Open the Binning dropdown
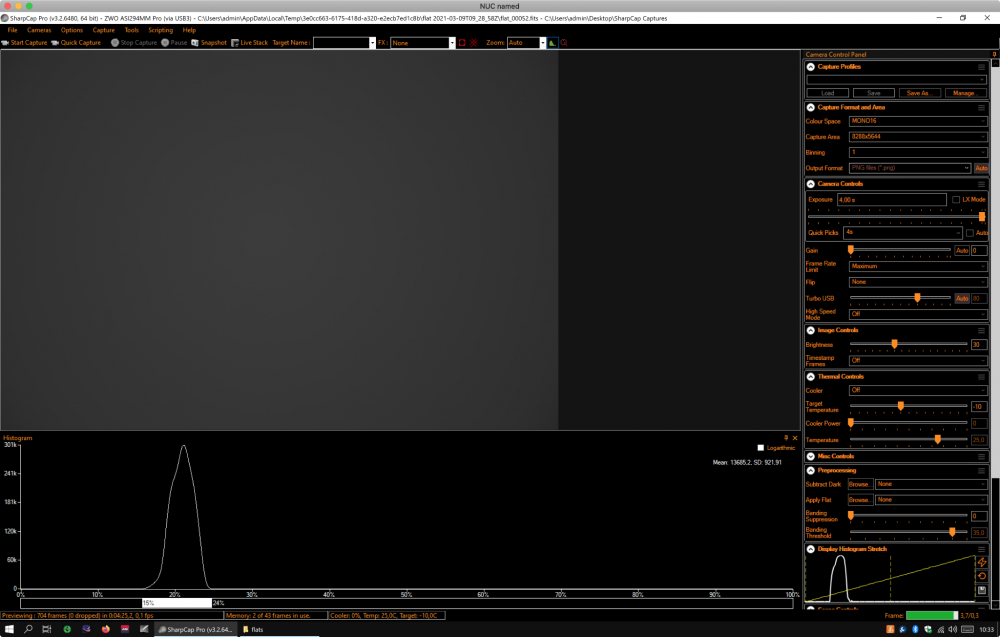 918,152
